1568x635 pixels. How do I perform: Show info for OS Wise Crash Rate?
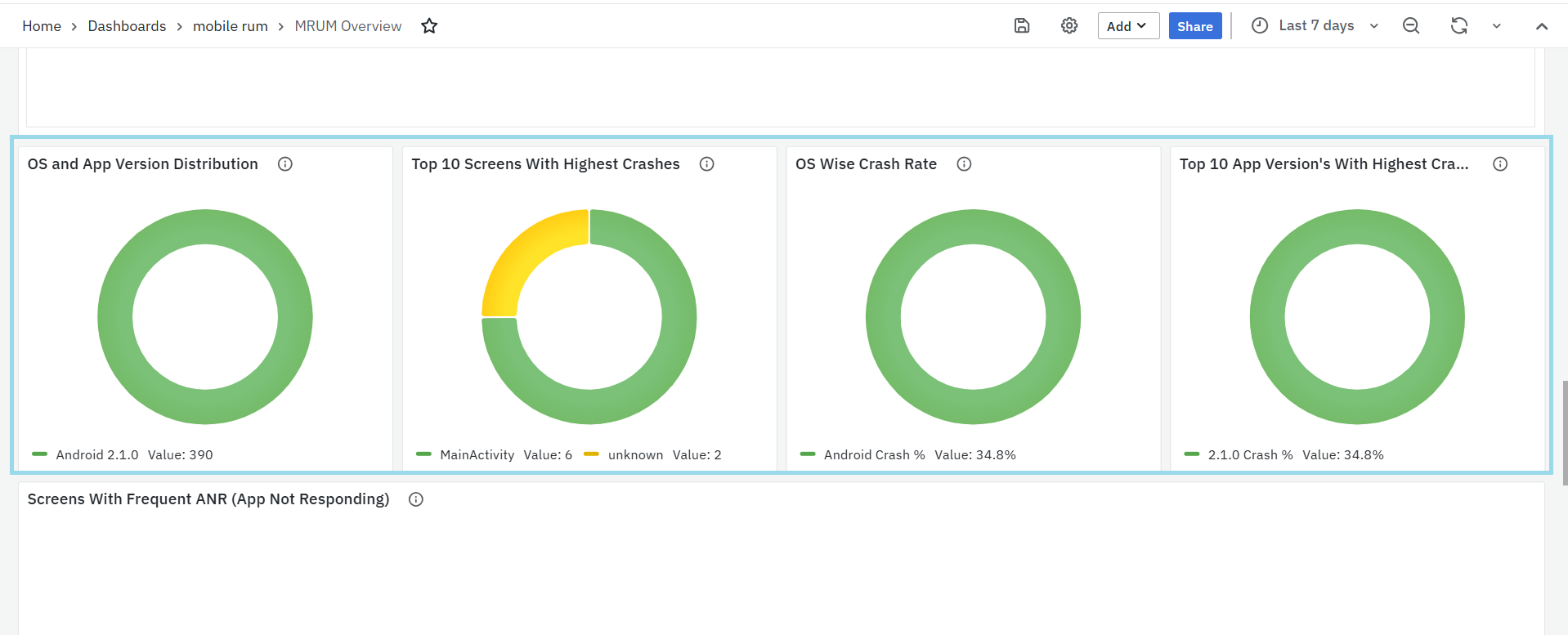click(x=965, y=164)
